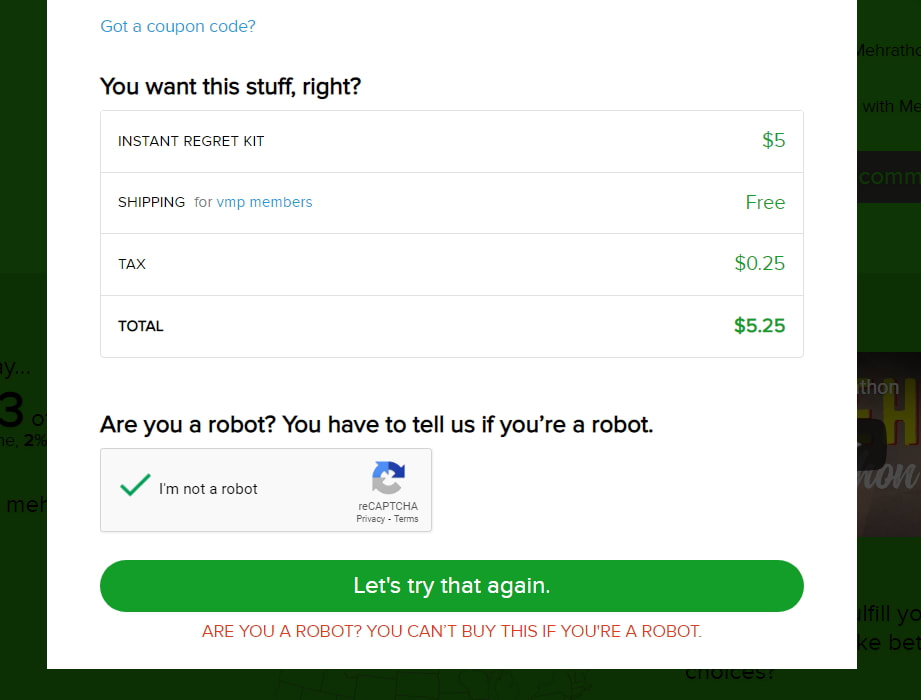Screen dimensions: 921x700
Task: Select the INSTANT REGRET KIT item label
Action: coord(191,141)
